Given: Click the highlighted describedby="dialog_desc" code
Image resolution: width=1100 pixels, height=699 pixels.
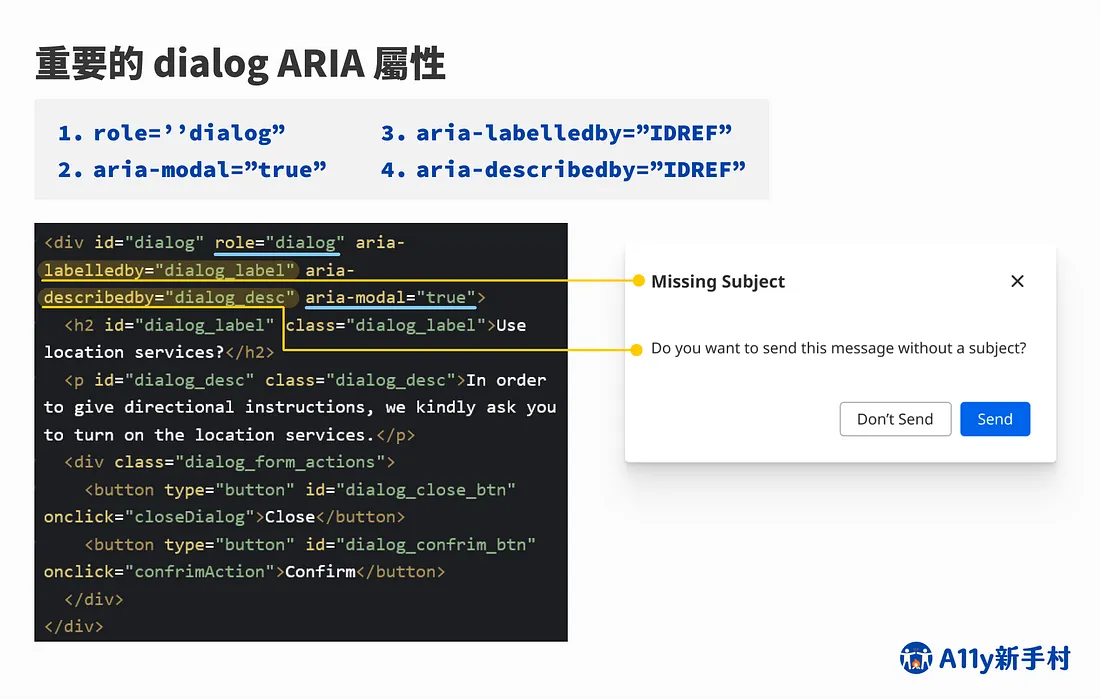Looking at the screenshot, I should click(169, 298).
